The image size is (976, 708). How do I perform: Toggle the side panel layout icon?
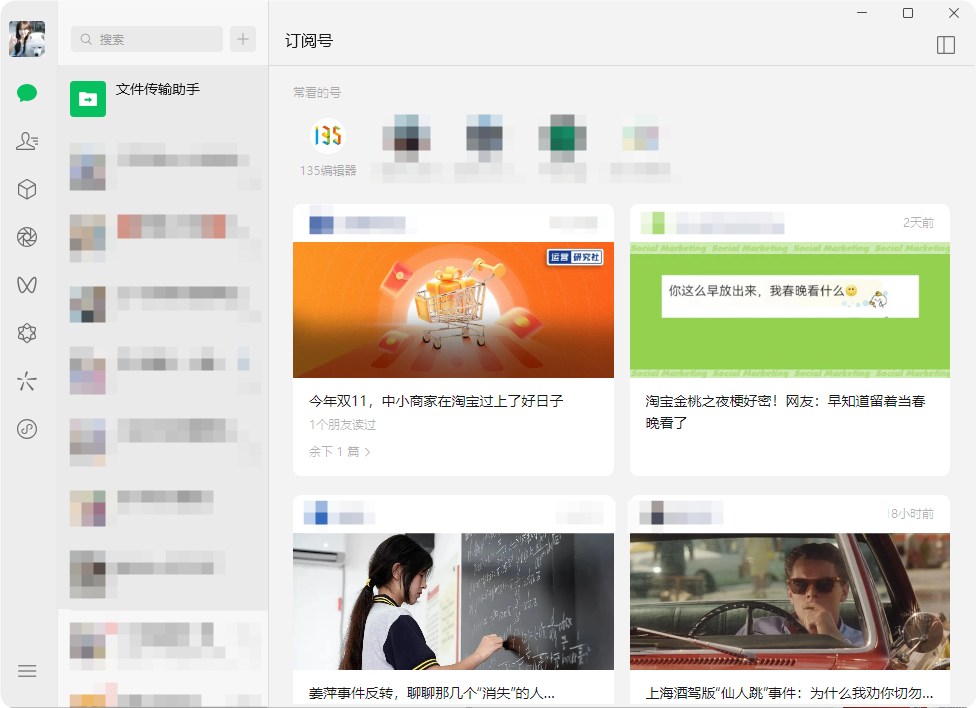(x=946, y=45)
